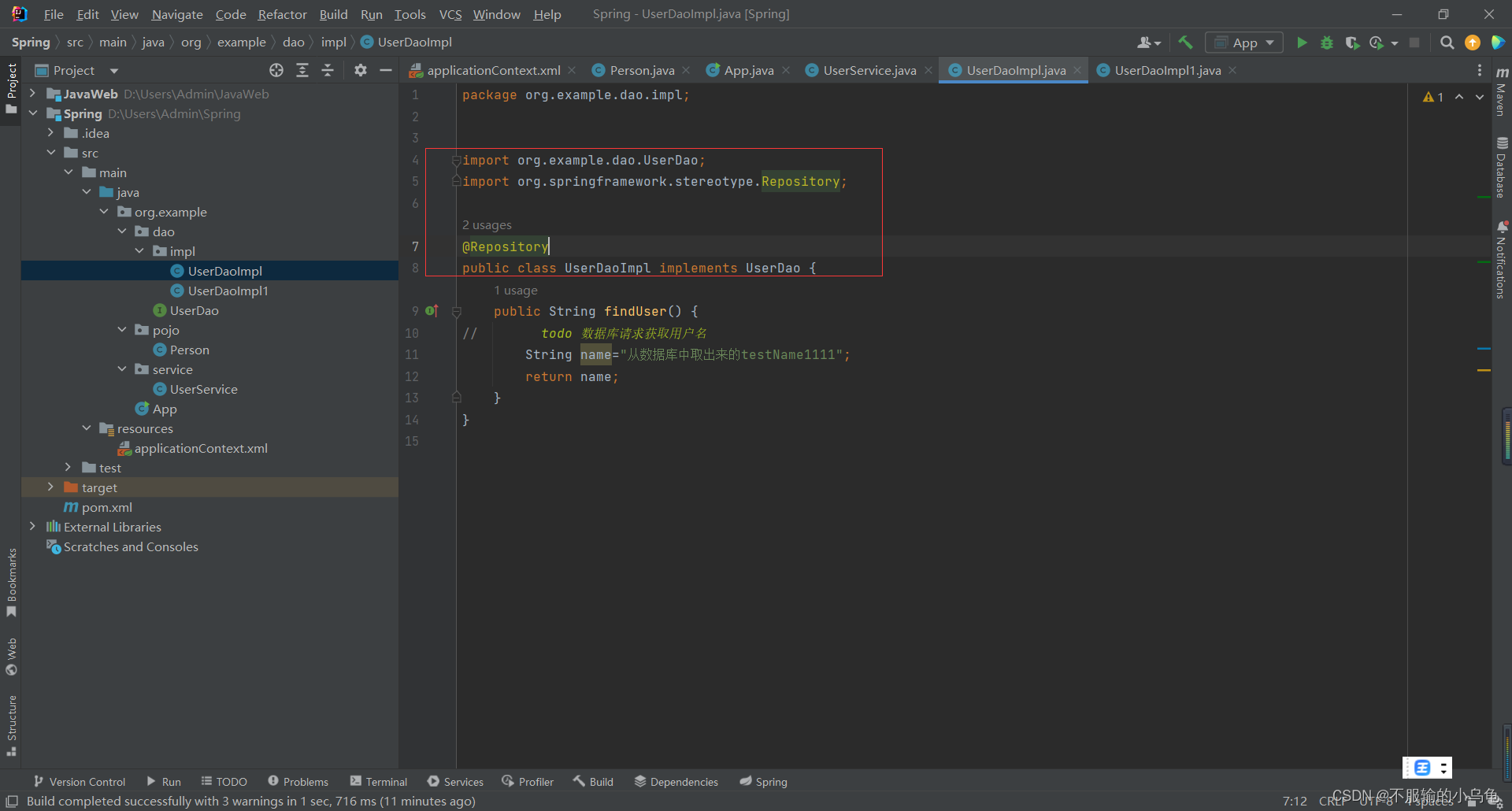
Task: Click the editor vertical scrollbar marker stripe
Action: point(1484,425)
